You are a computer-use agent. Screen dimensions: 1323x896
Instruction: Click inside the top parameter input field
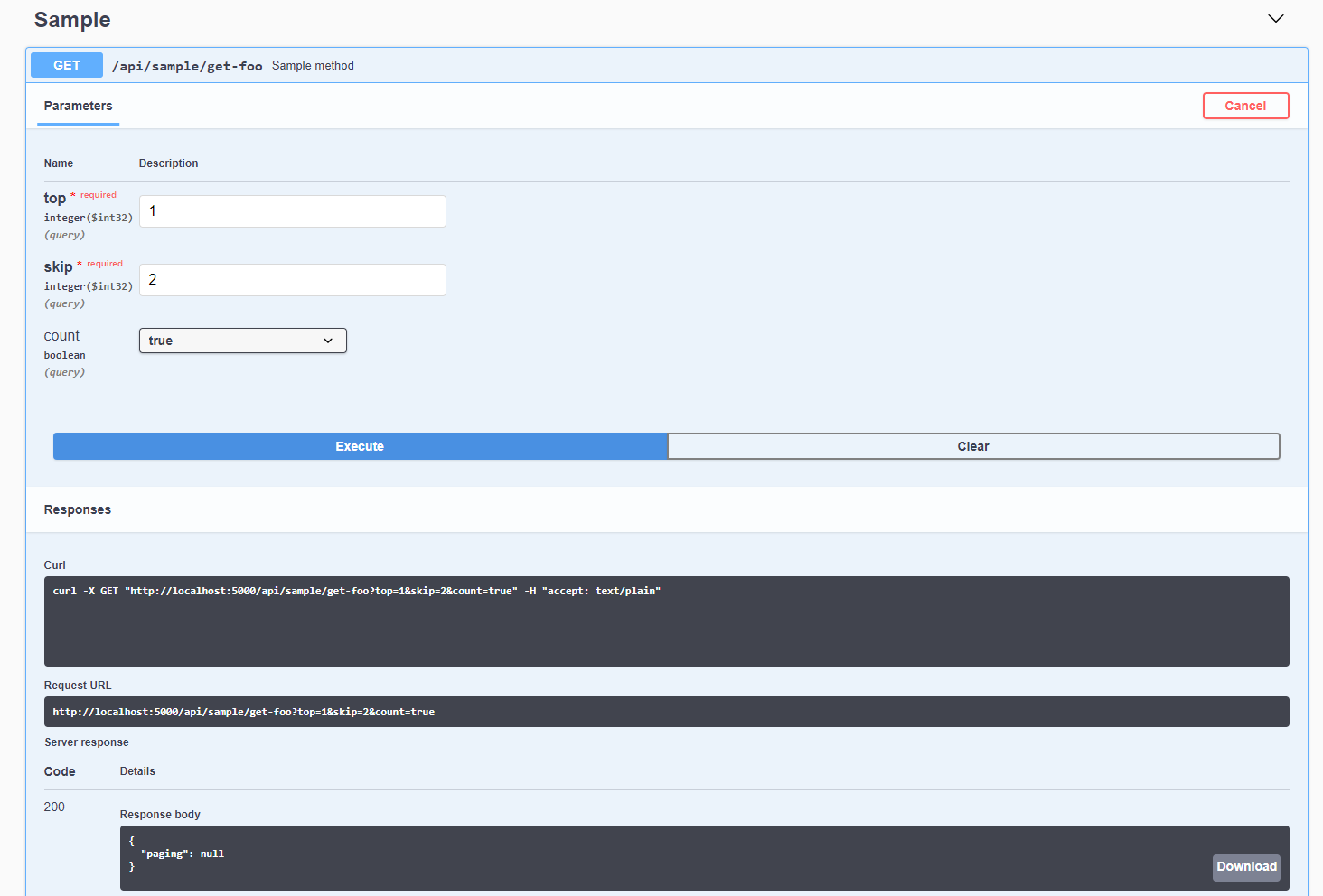(292, 210)
